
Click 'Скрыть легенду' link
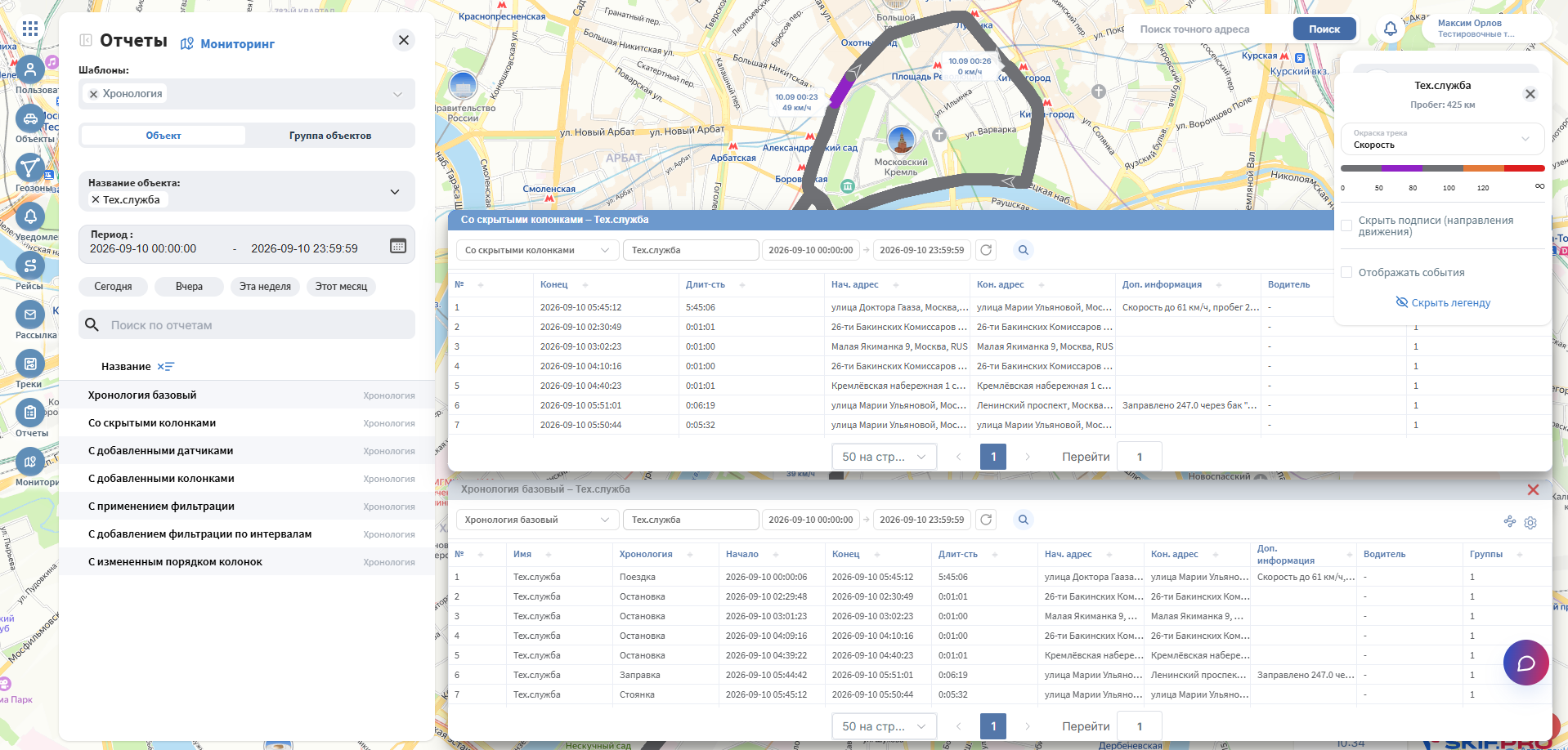pyautogui.click(x=1442, y=302)
